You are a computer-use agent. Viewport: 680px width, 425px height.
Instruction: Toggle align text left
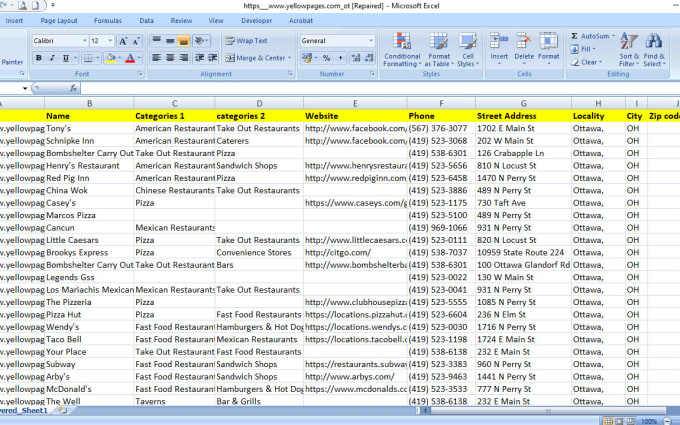click(157, 58)
